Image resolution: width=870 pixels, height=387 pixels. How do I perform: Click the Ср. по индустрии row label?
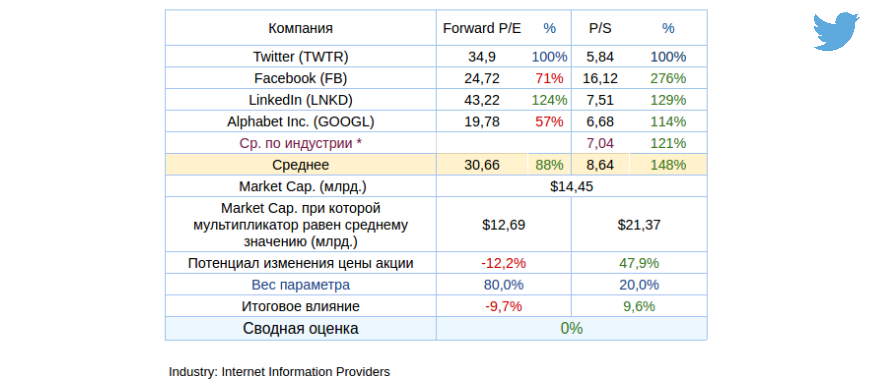[301, 143]
